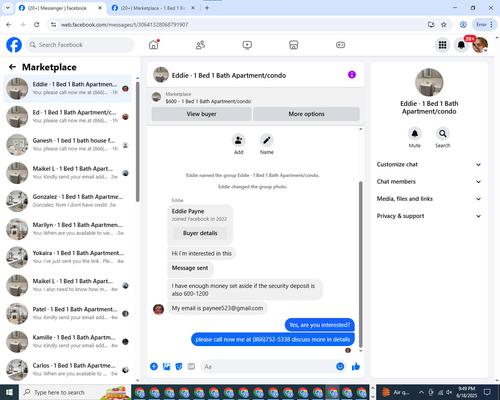Click the Name pencil icon in chat
Image resolution: width=500 pixels, height=400 pixels.
tap(267, 140)
